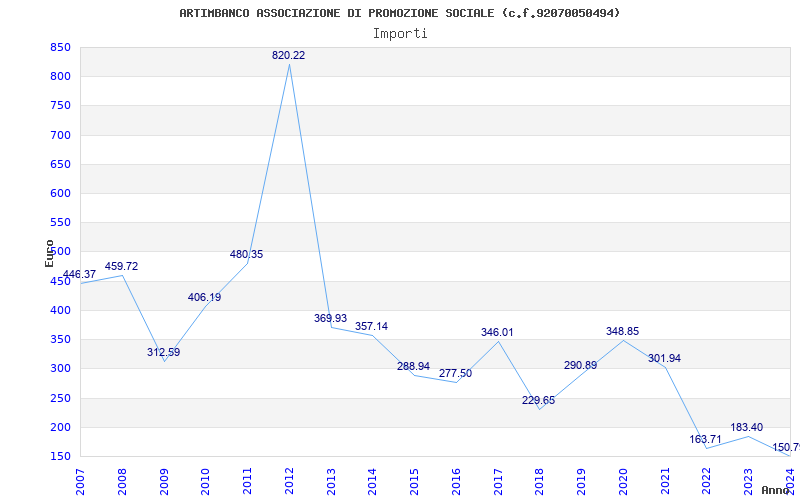Click the year 2022 axis label
Viewport: 800px width, 500px height.
pos(707,482)
